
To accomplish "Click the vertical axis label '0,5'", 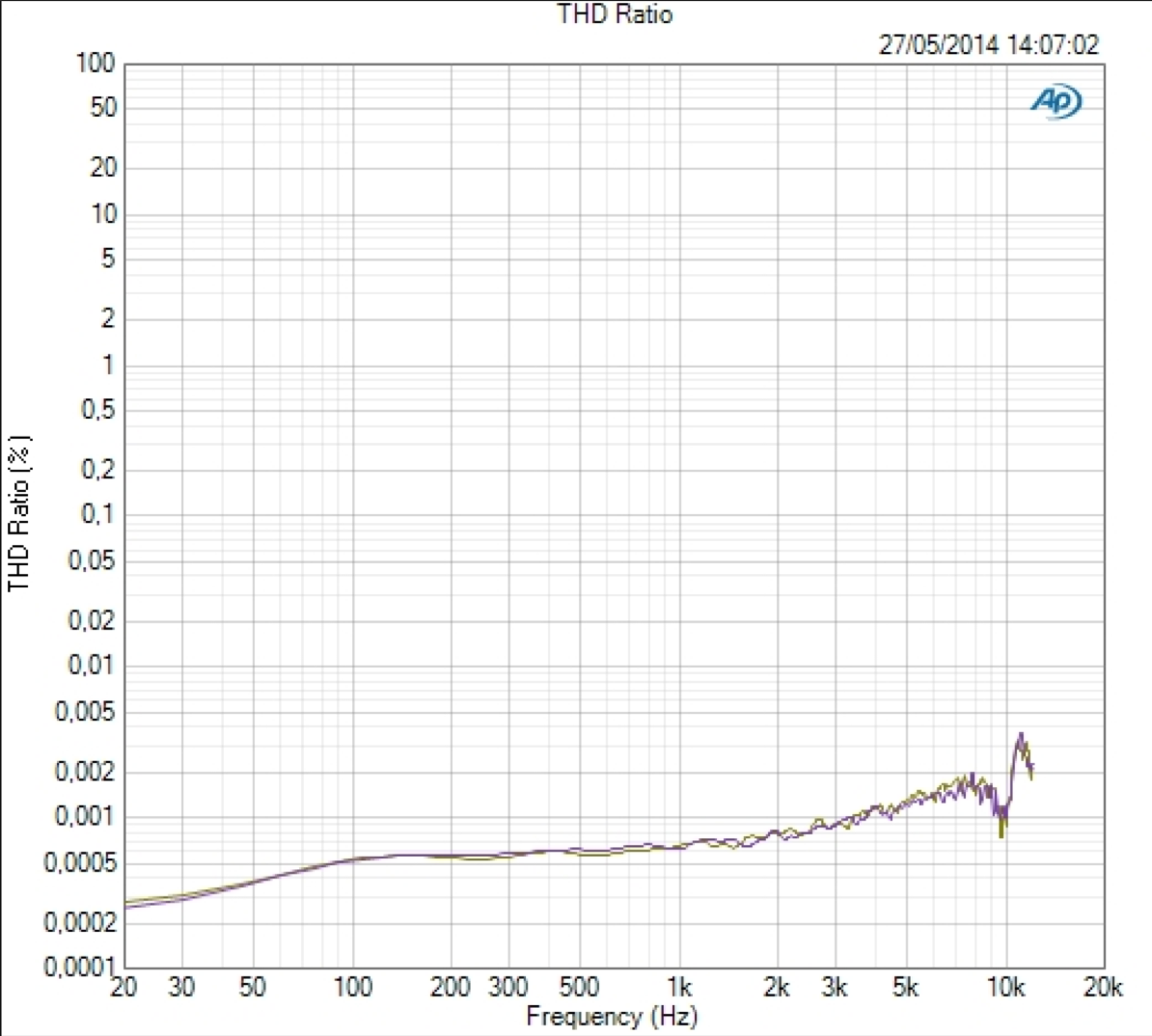I will [98, 410].
